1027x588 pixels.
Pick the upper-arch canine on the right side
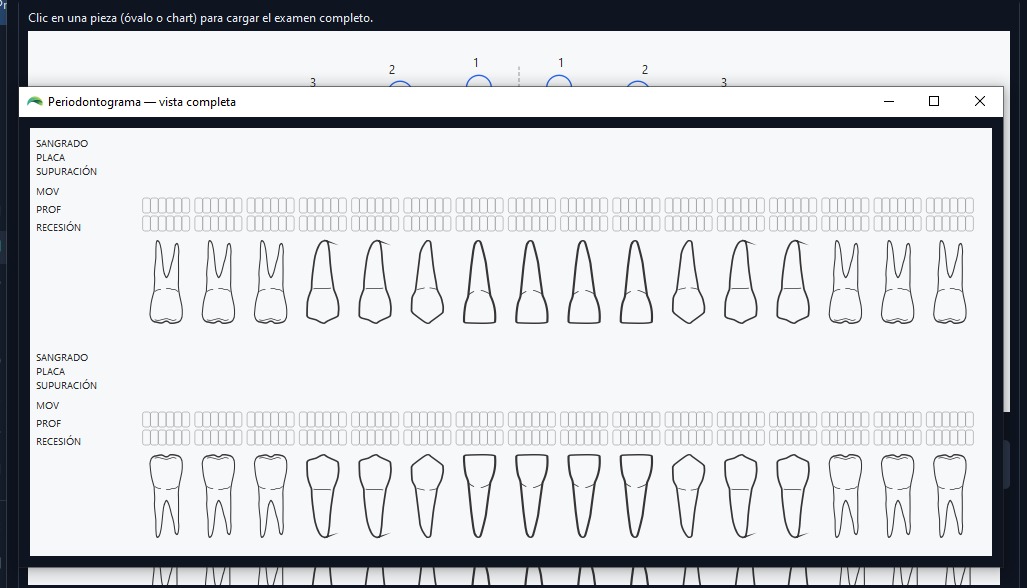[688, 282]
